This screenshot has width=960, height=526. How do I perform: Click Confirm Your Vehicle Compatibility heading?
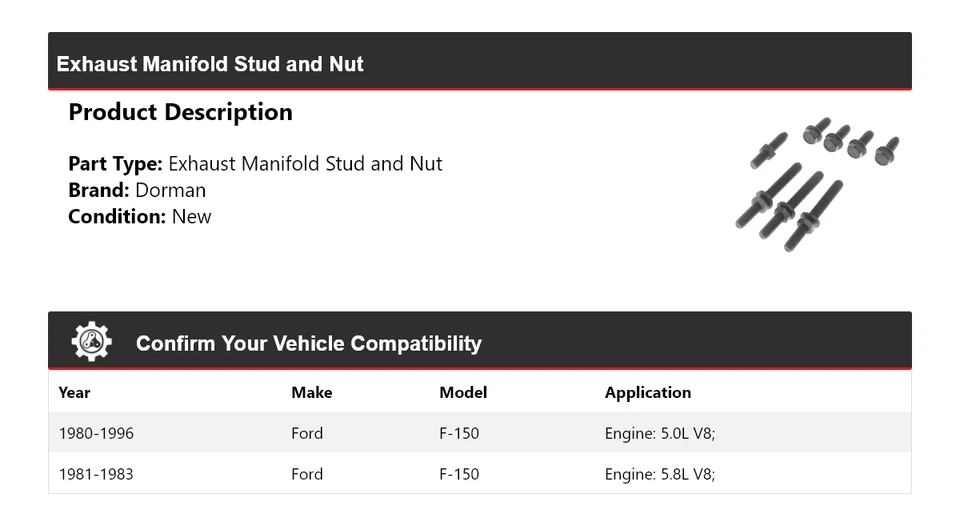pyautogui.click(x=308, y=344)
